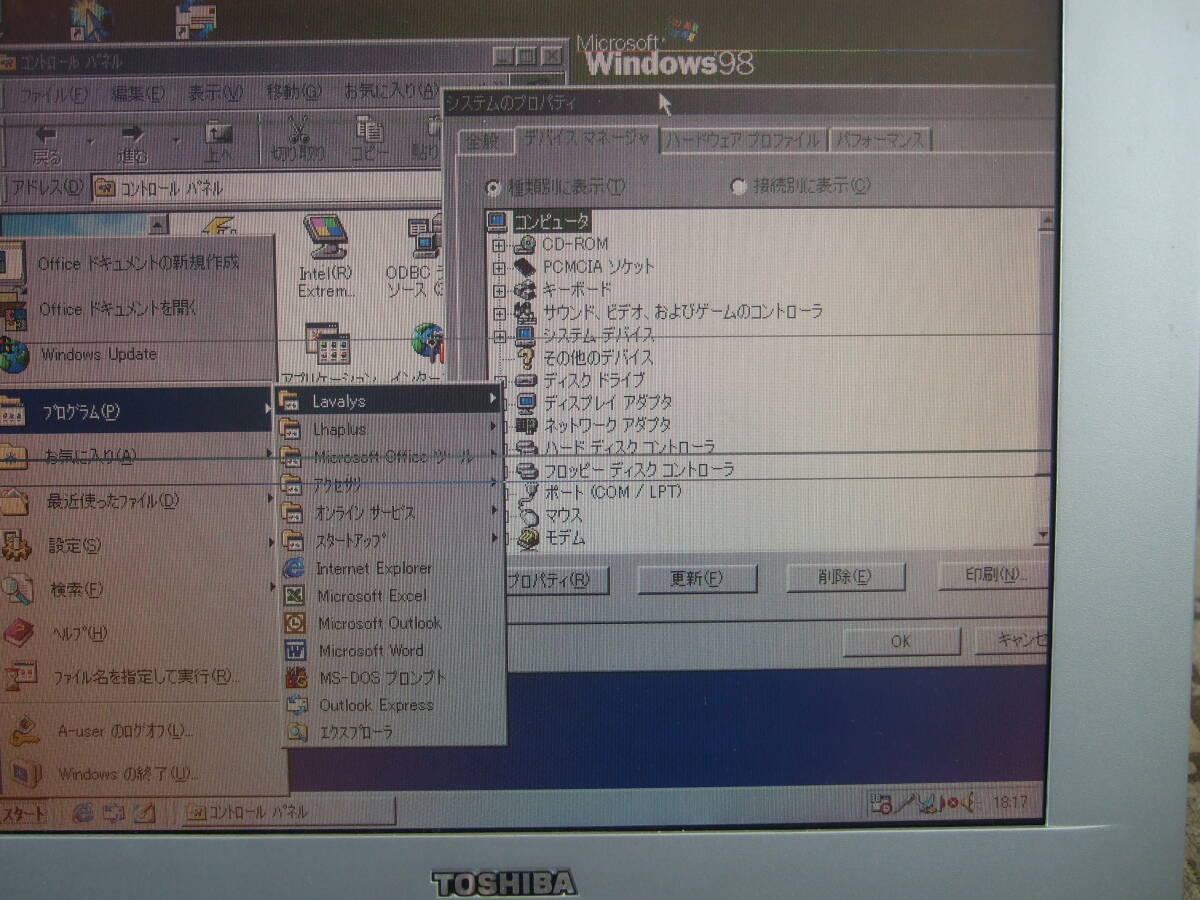Open Intel(R) Extreme control panel icon
This screenshot has width=1200, height=900.
tap(325, 255)
